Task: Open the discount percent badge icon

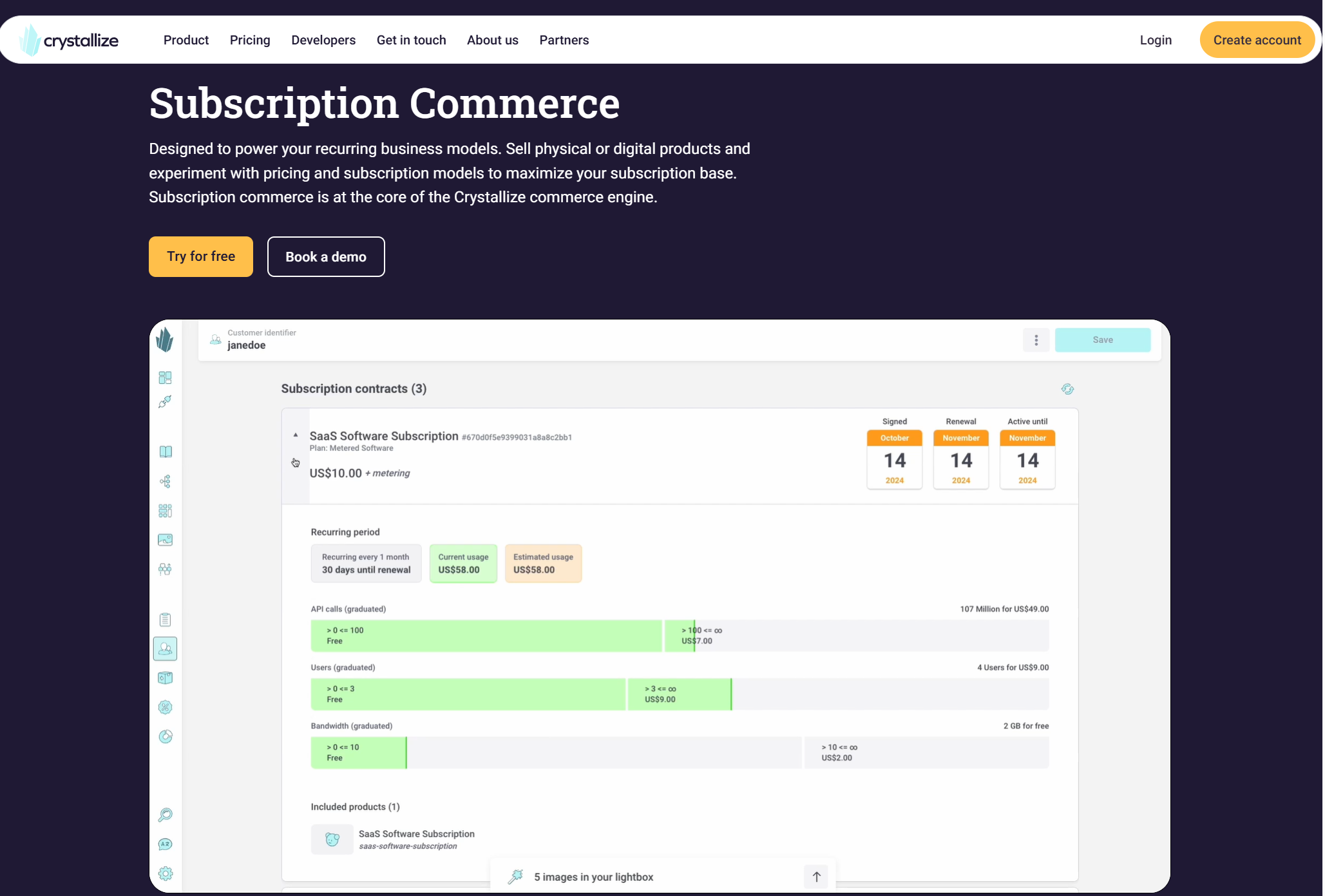Action: (166, 707)
